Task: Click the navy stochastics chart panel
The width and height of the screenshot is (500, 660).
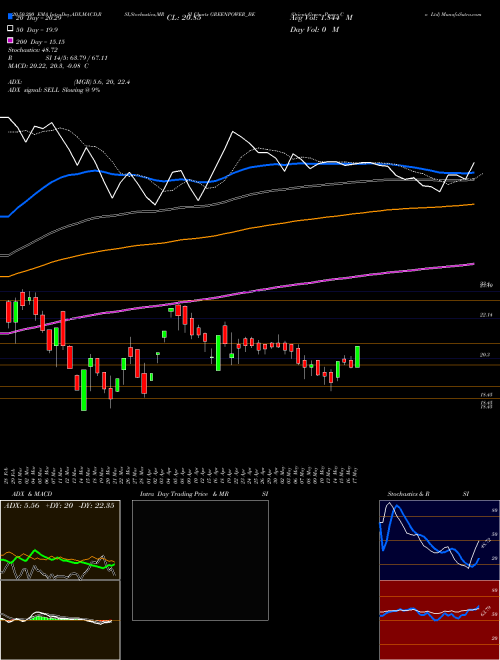Action: 439,540
